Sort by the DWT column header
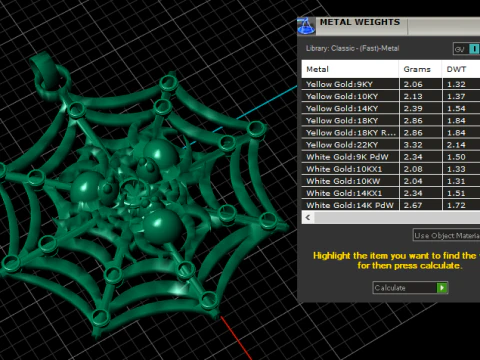This screenshot has width=480, height=360. coord(461,69)
